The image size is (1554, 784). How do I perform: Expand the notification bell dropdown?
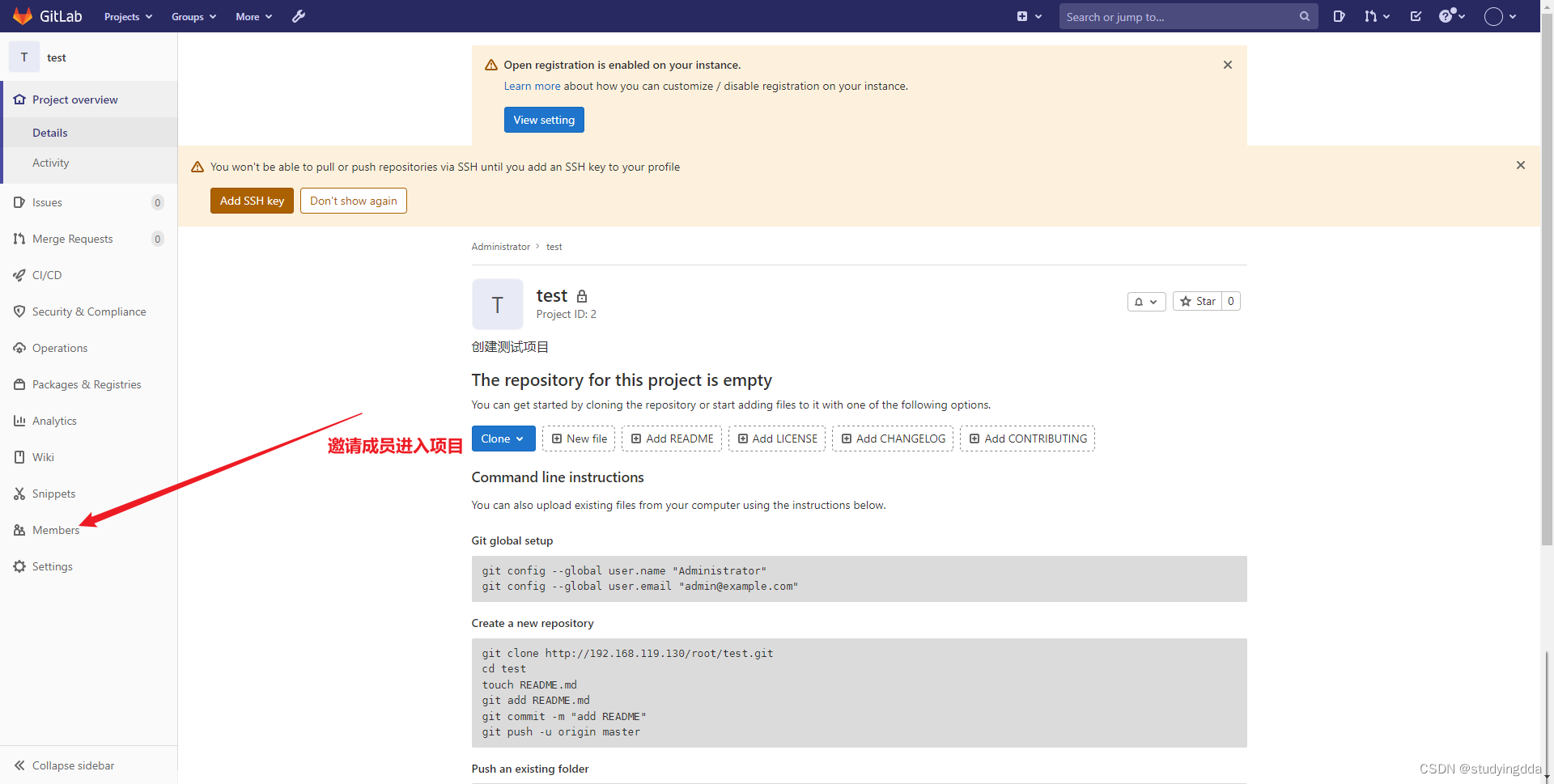click(x=1145, y=301)
